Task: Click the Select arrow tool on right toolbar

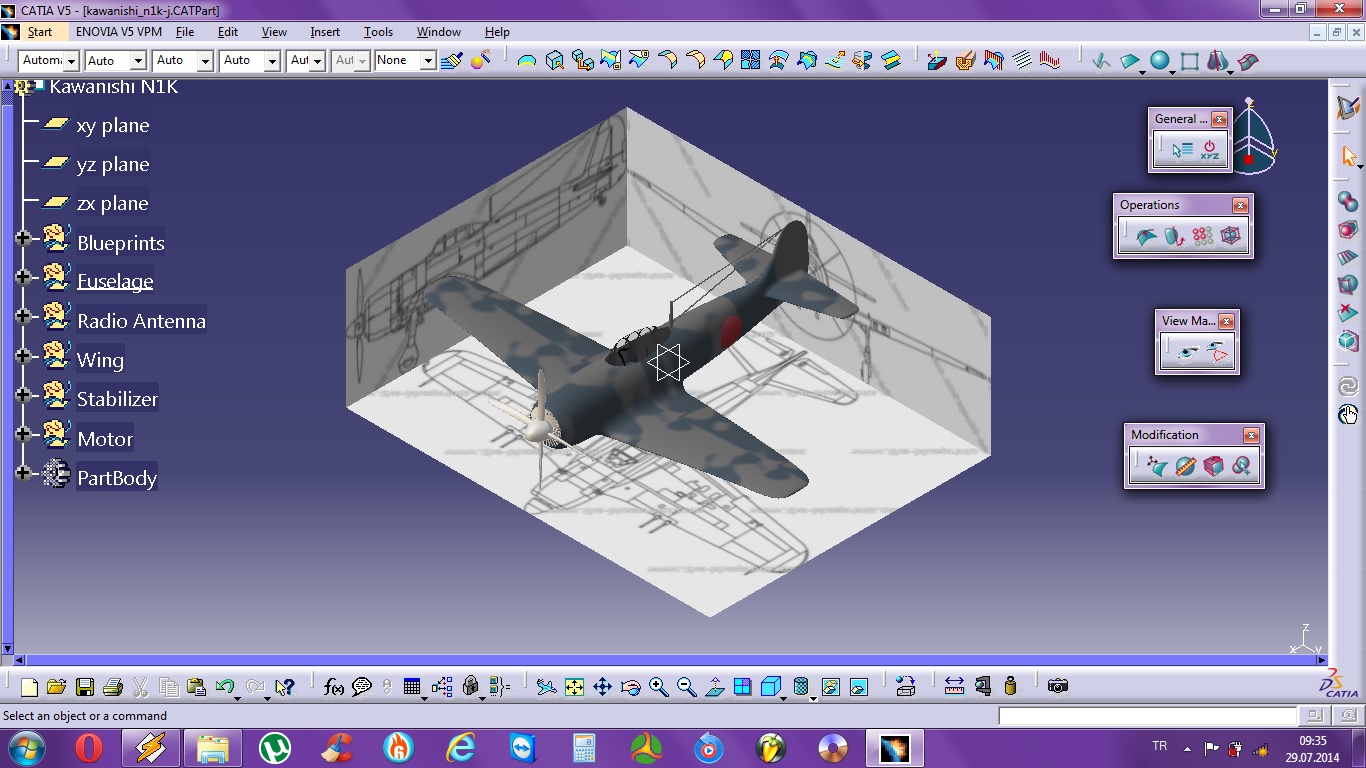Action: [1348, 156]
